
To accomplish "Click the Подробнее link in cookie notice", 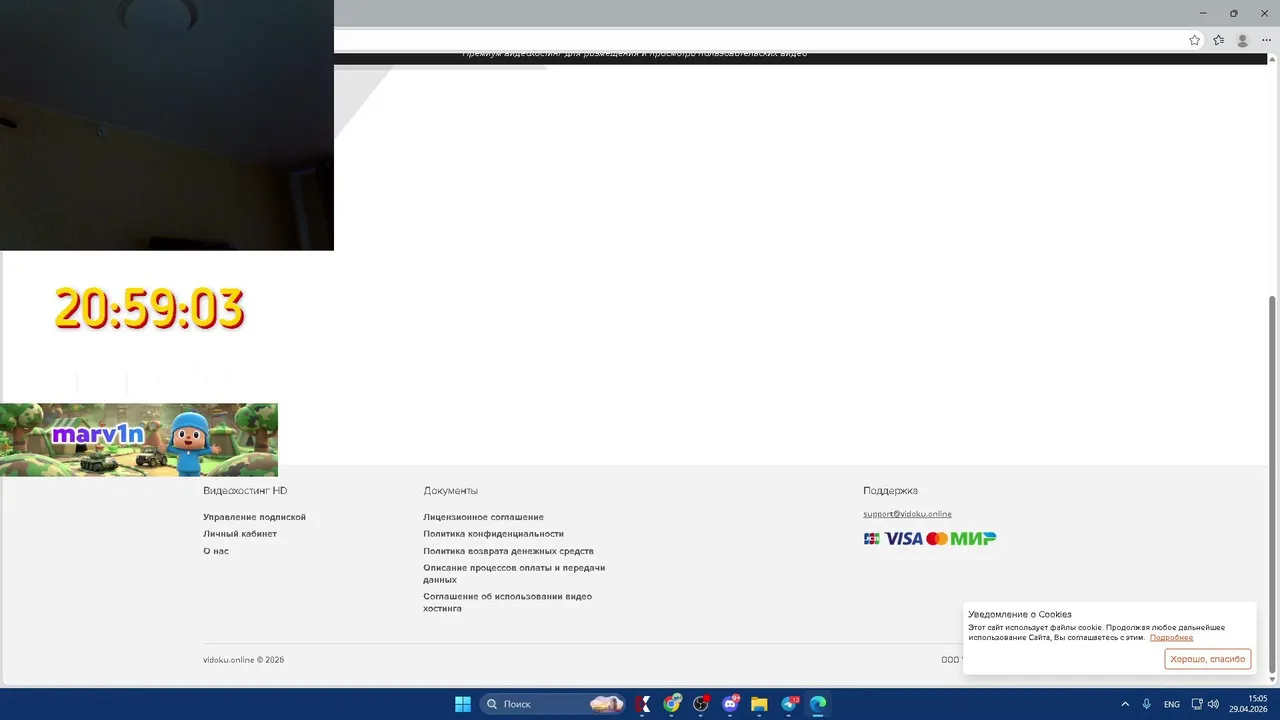I will [x=1171, y=637].
